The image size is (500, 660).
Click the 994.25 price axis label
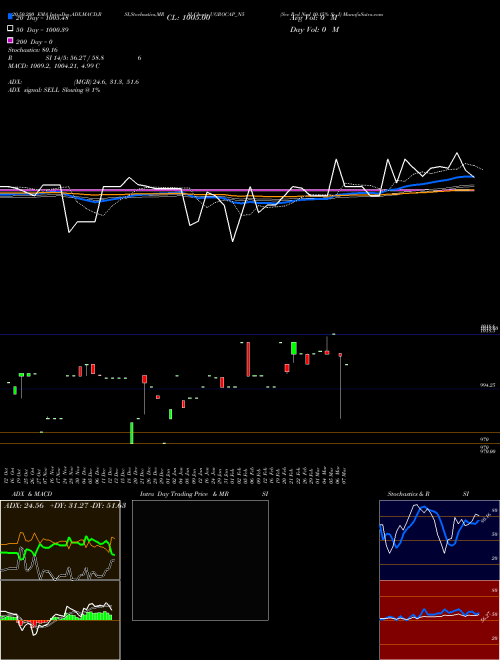tap(487, 385)
